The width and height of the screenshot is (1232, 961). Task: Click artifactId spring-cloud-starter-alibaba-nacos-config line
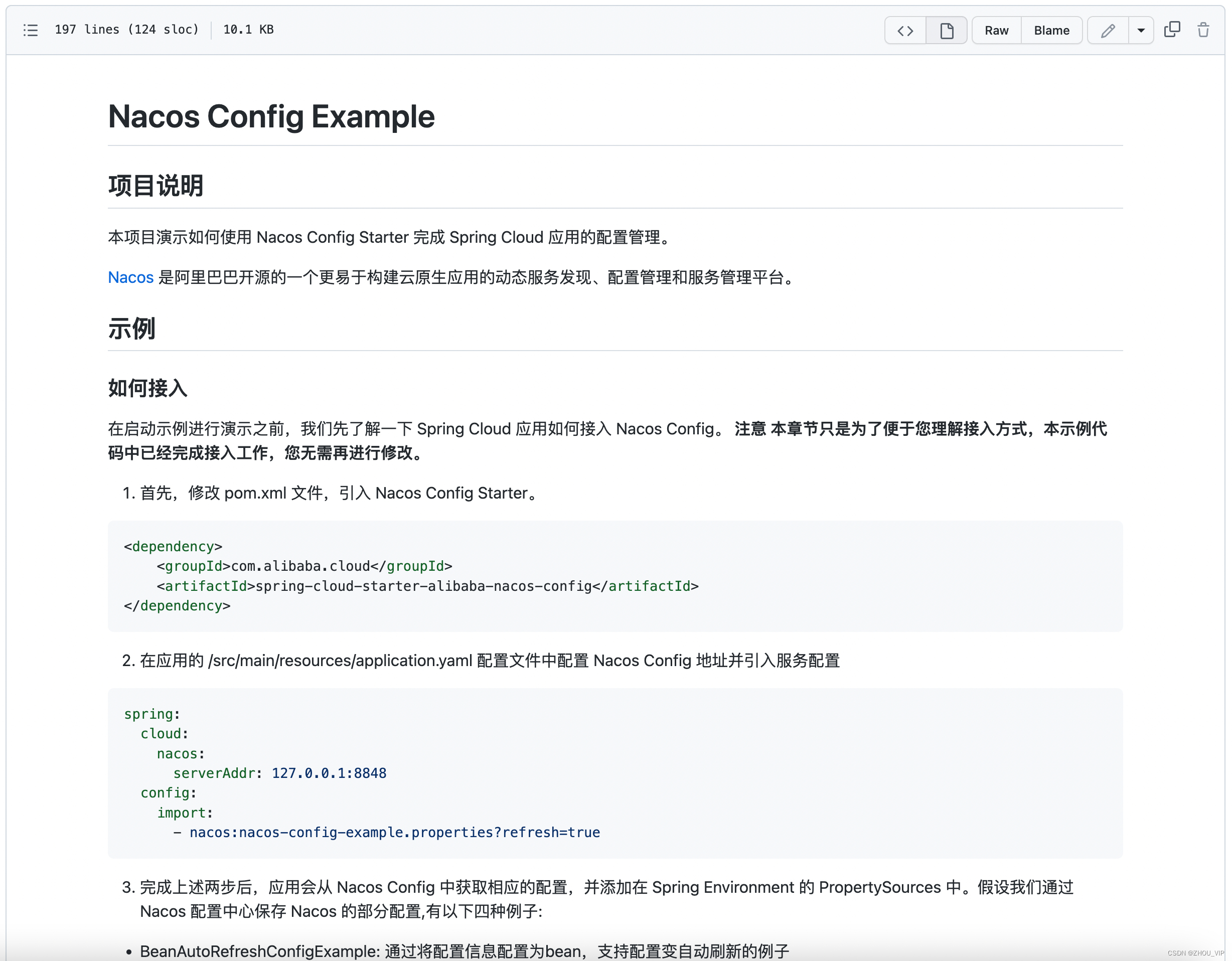(x=427, y=586)
